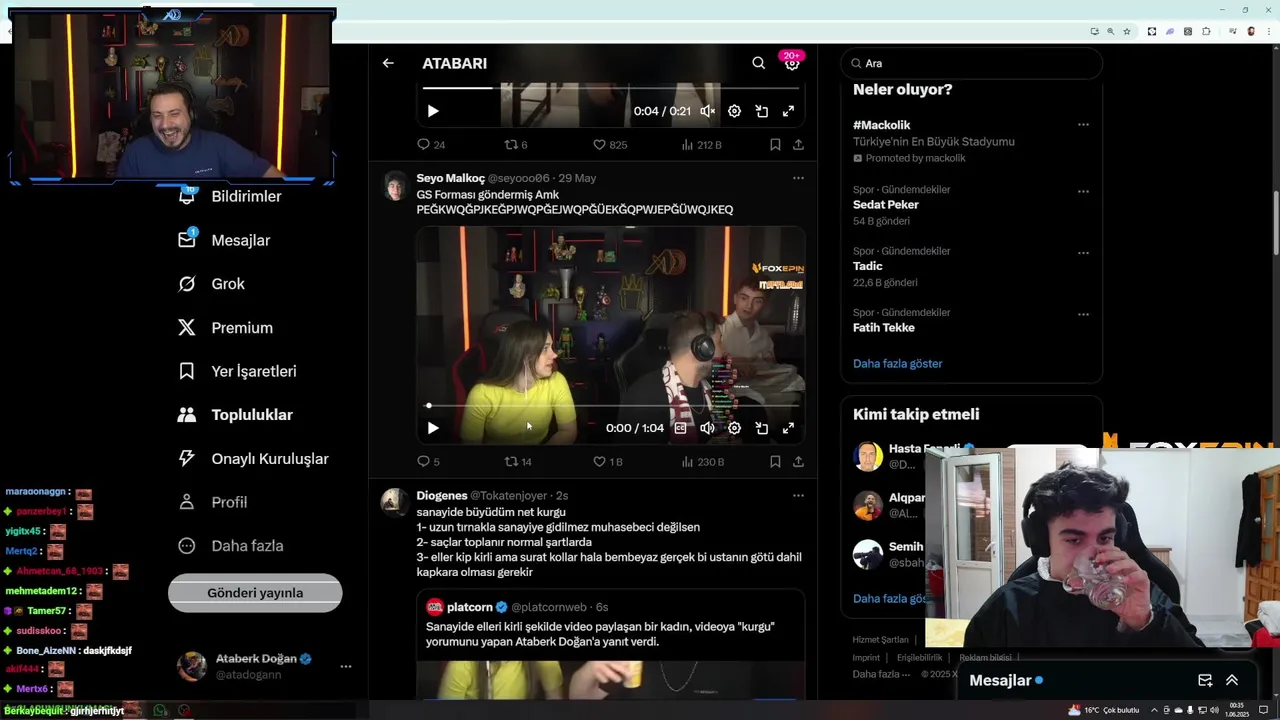Open options for the Sedat Peker trend
The height and width of the screenshot is (720, 1280).
click(x=1083, y=190)
